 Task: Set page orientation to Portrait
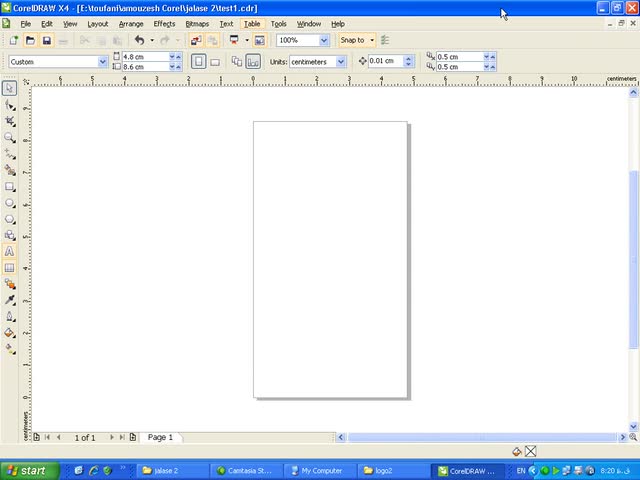pos(198,62)
